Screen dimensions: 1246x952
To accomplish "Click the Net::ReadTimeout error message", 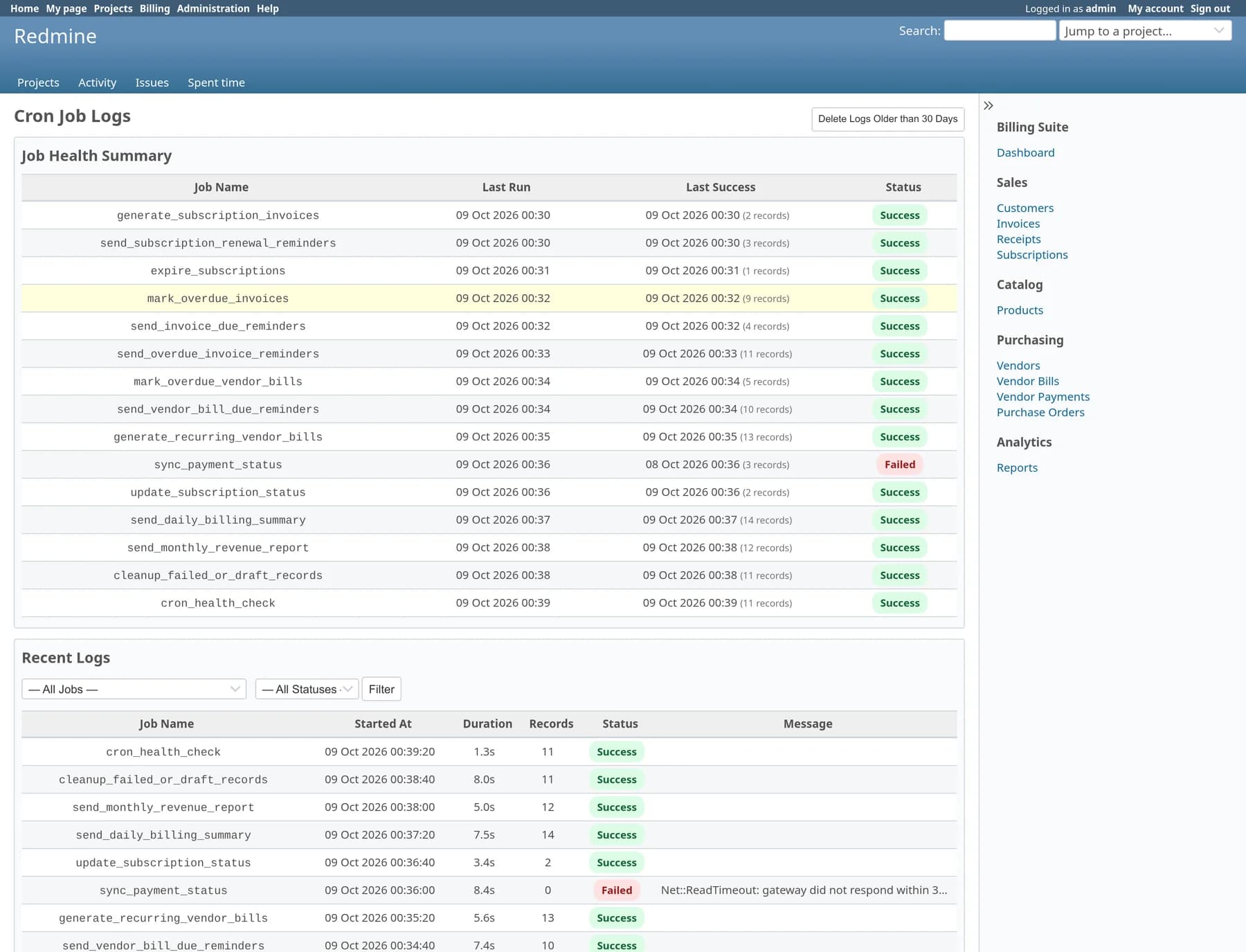I will tap(804, 890).
